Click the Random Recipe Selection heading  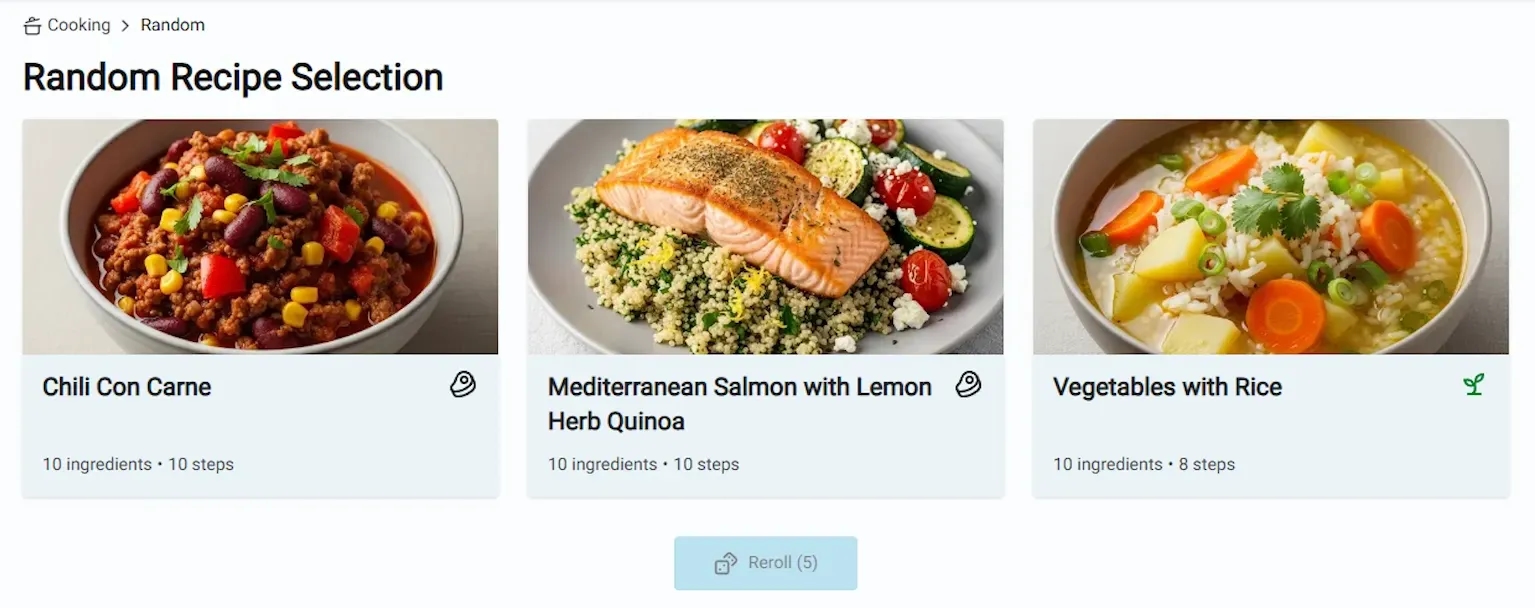(233, 77)
